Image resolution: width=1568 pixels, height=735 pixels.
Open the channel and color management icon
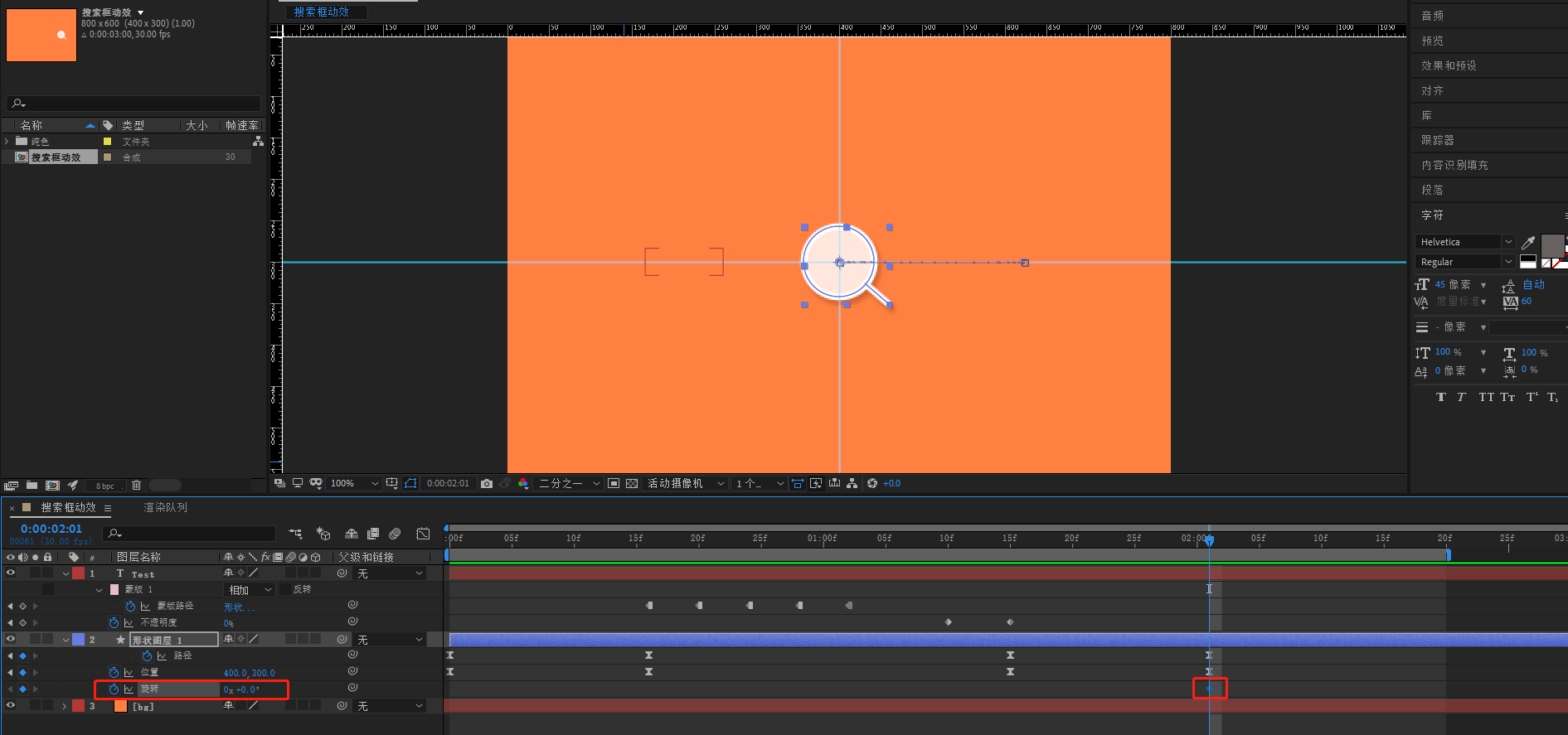[x=523, y=483]
